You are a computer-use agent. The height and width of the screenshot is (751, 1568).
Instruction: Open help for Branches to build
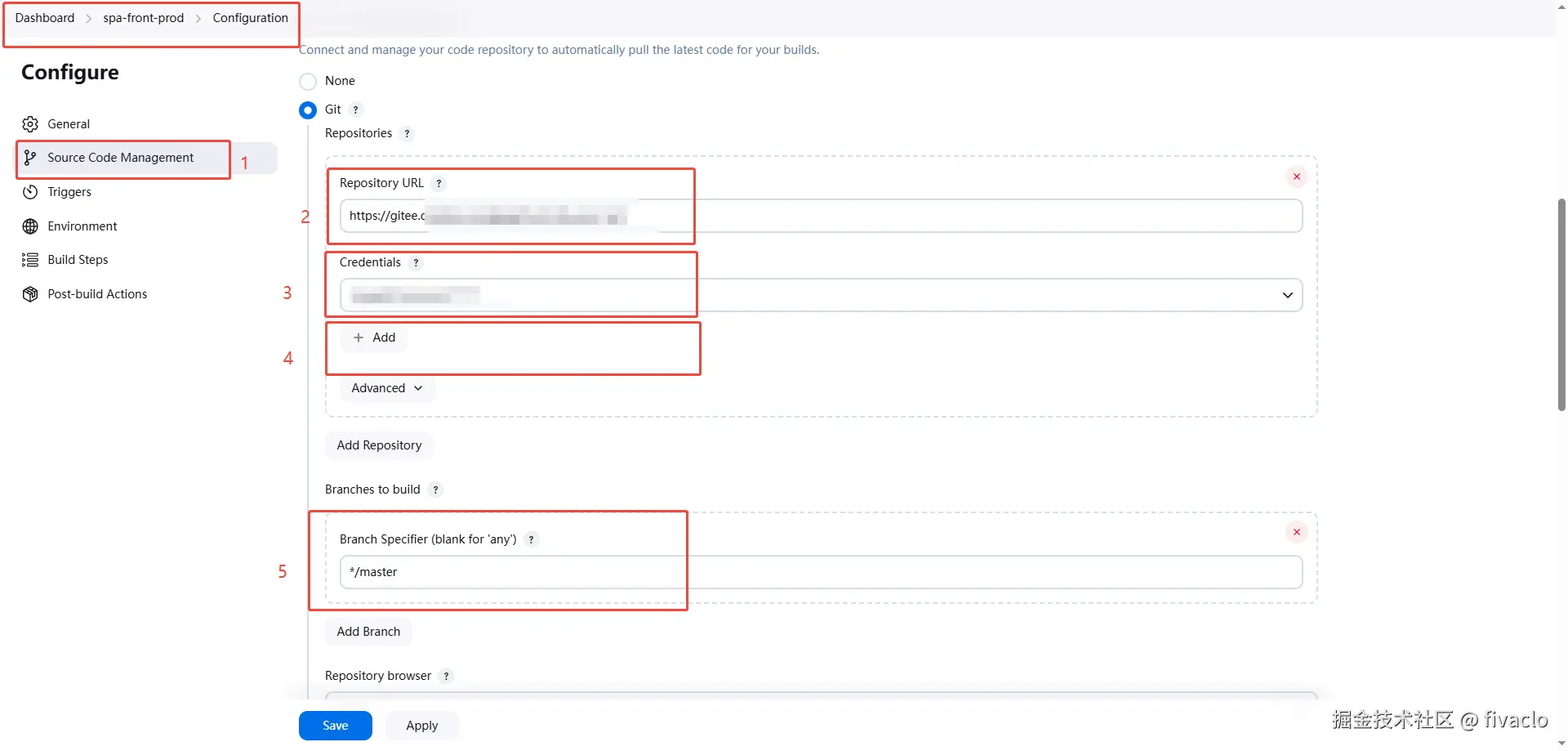click(x=436, y=490)
